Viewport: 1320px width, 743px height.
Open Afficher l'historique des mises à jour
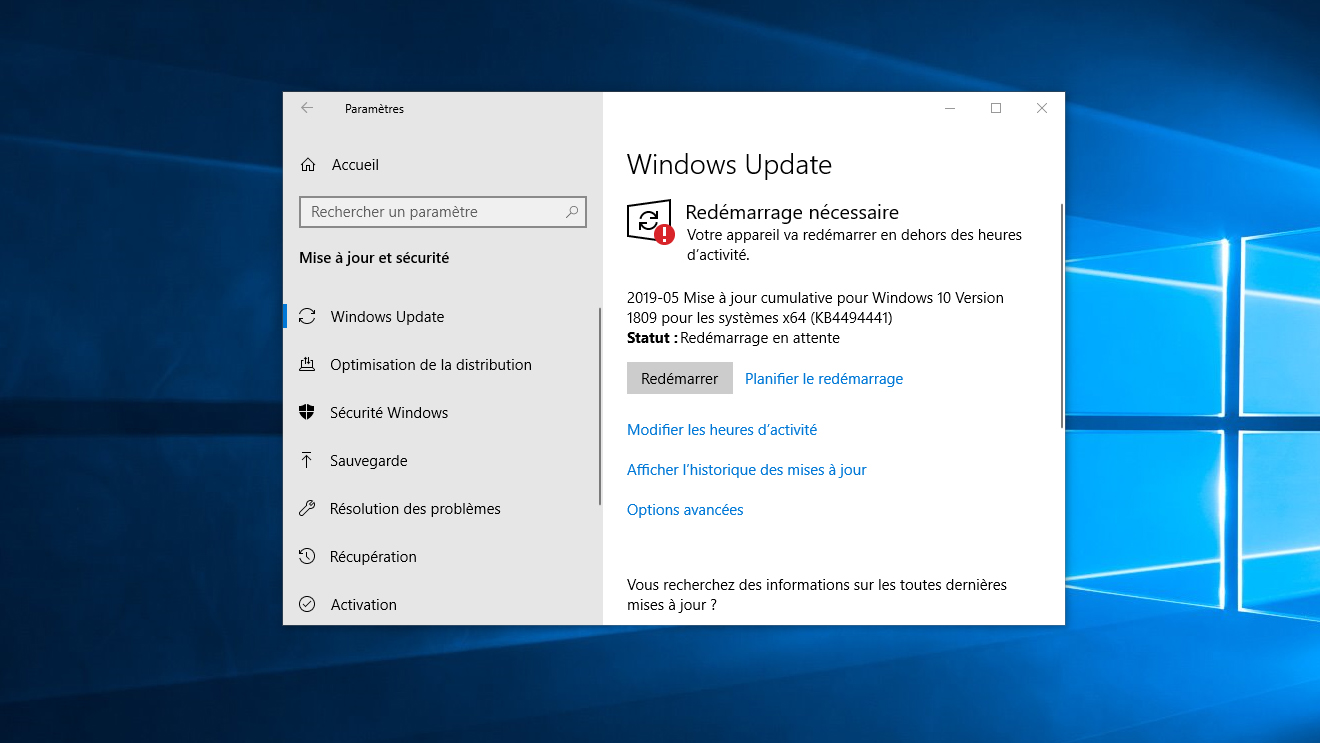click(x=747, y=470)
